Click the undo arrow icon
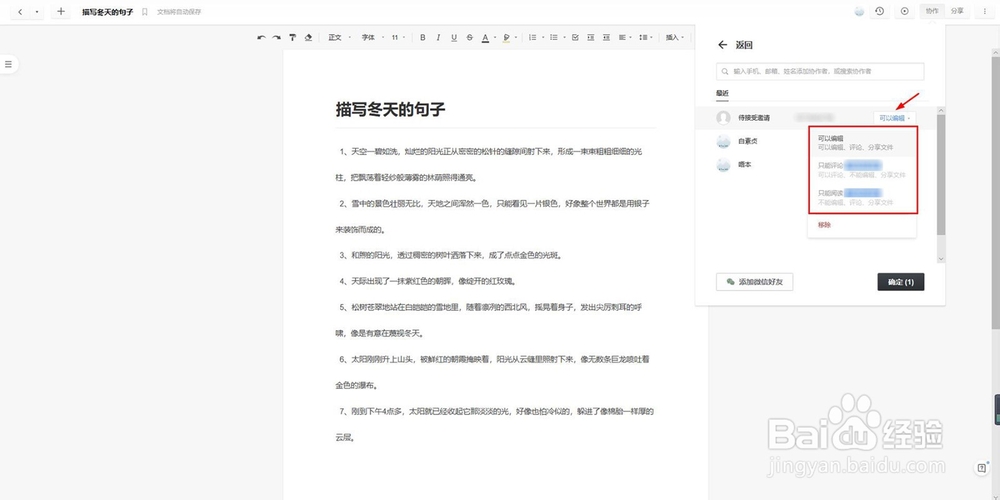This screenshot has width=1000, height=500. (x=261, y=38)
